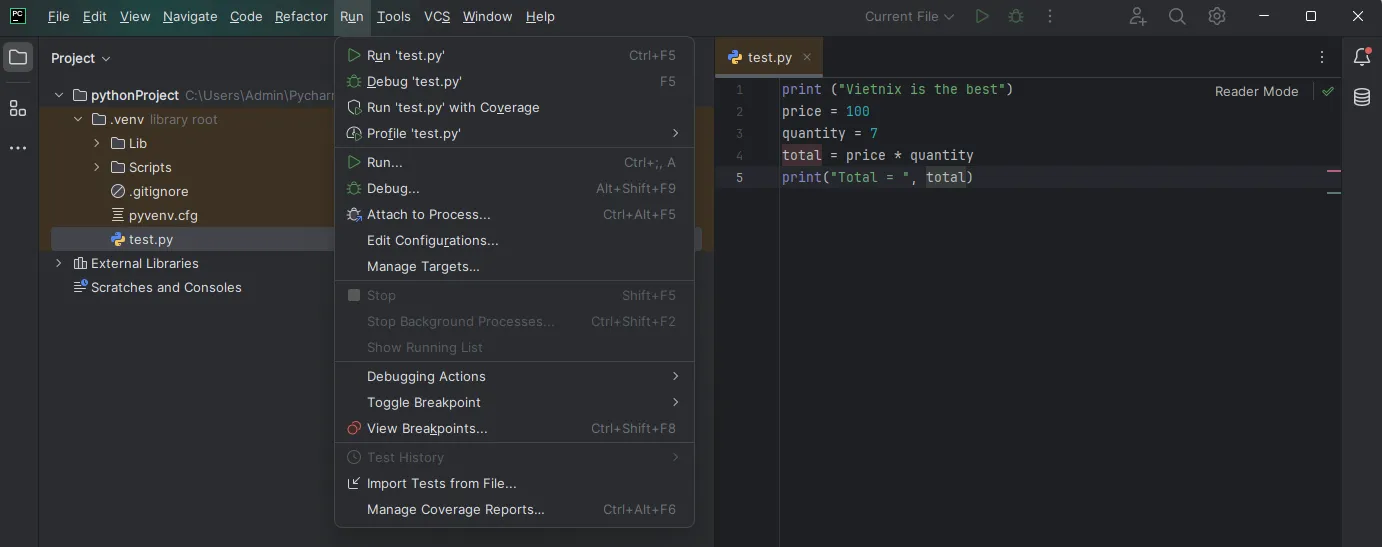Click the Debug bug icon in toolbar
Viewport: 1382px width, 547px height.
pos(1016,16)
